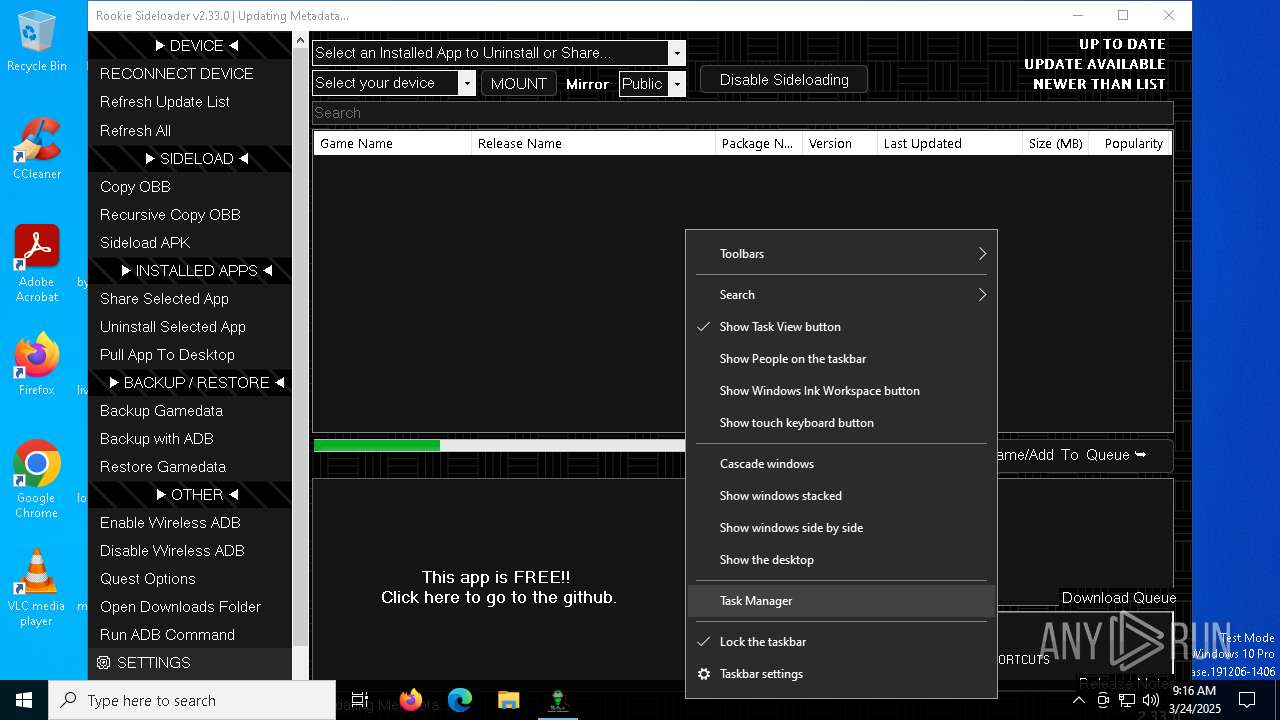This screenshot has height=720, width=1280.
Task: Choose Cascade windows from context menu
Action: tap(841, 464)
